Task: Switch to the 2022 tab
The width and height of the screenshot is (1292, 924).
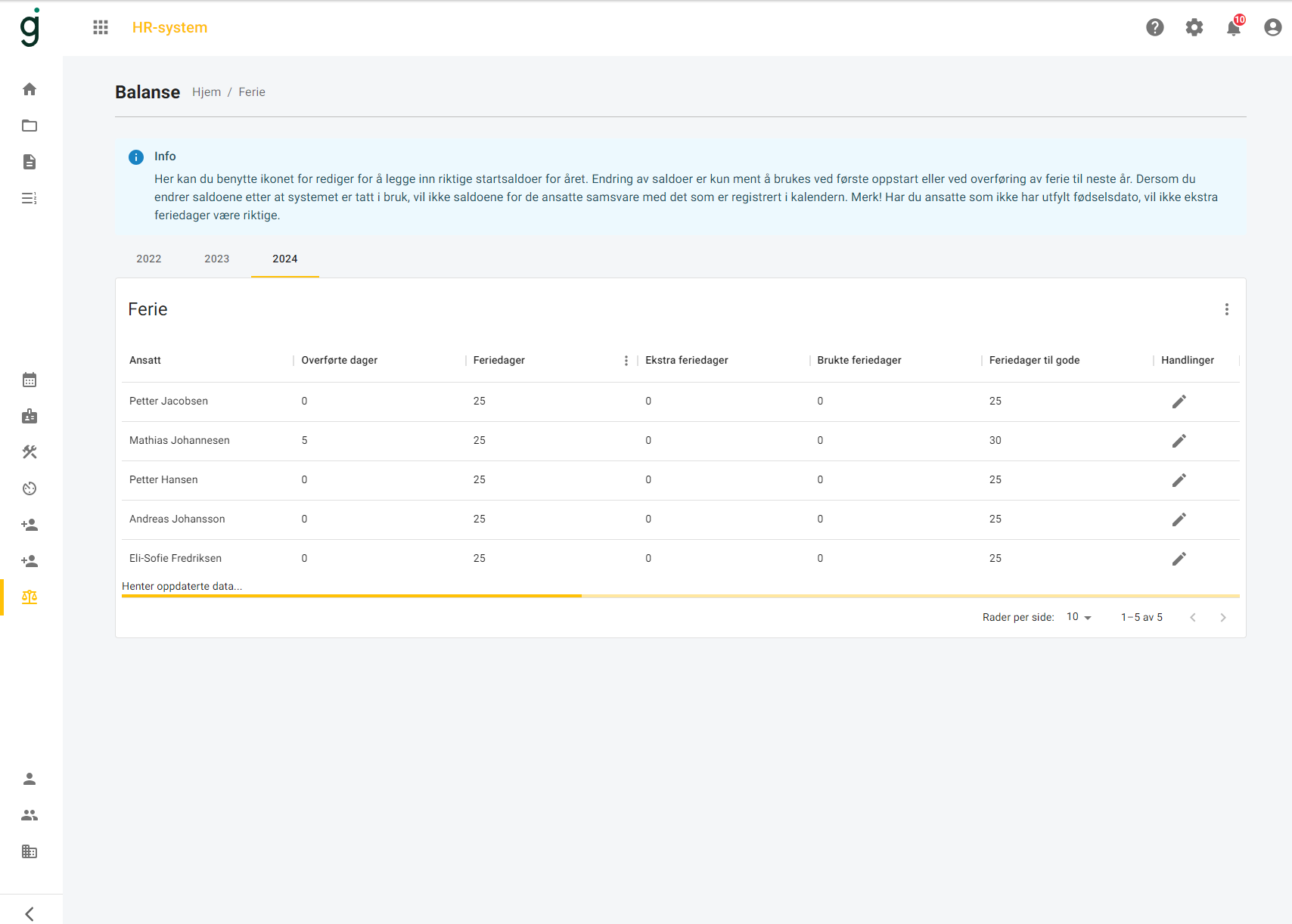Action: [149, 259]
